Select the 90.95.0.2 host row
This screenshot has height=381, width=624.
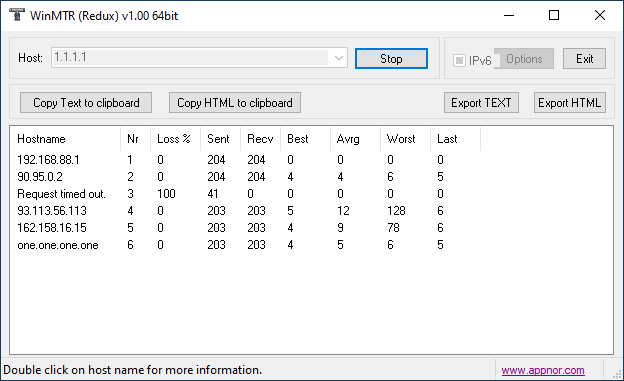pos(246,177)
